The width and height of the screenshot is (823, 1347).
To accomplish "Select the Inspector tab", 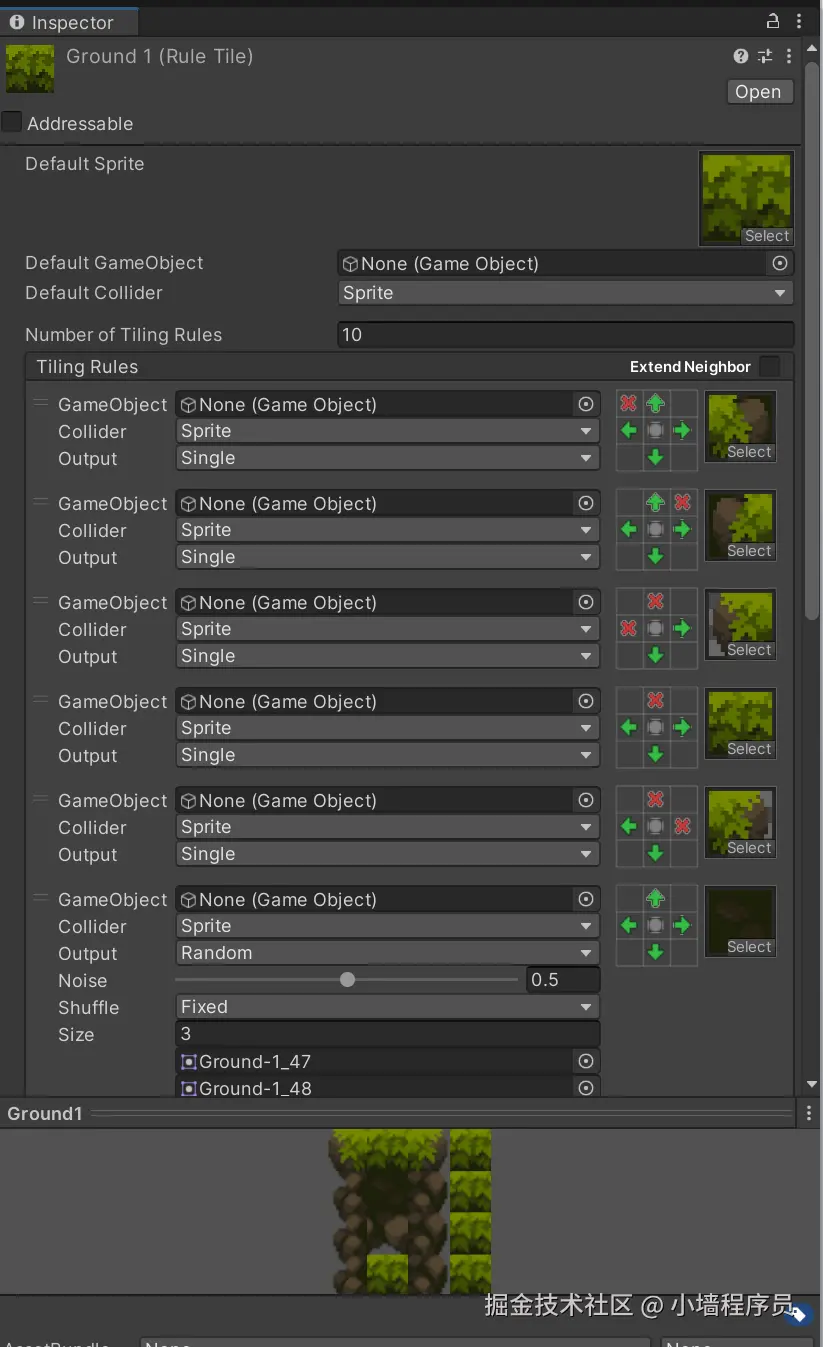I will click(67, 22).
